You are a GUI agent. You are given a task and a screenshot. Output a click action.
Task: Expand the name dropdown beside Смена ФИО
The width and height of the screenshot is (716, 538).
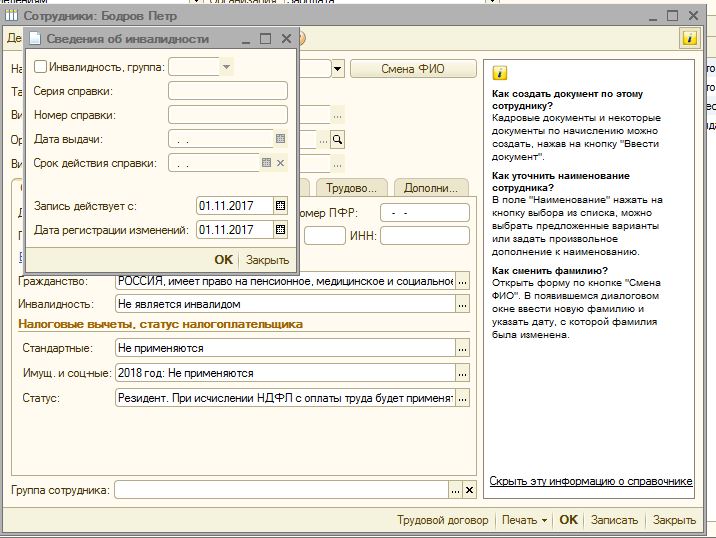pyautogui.click(x=338, y=69)
